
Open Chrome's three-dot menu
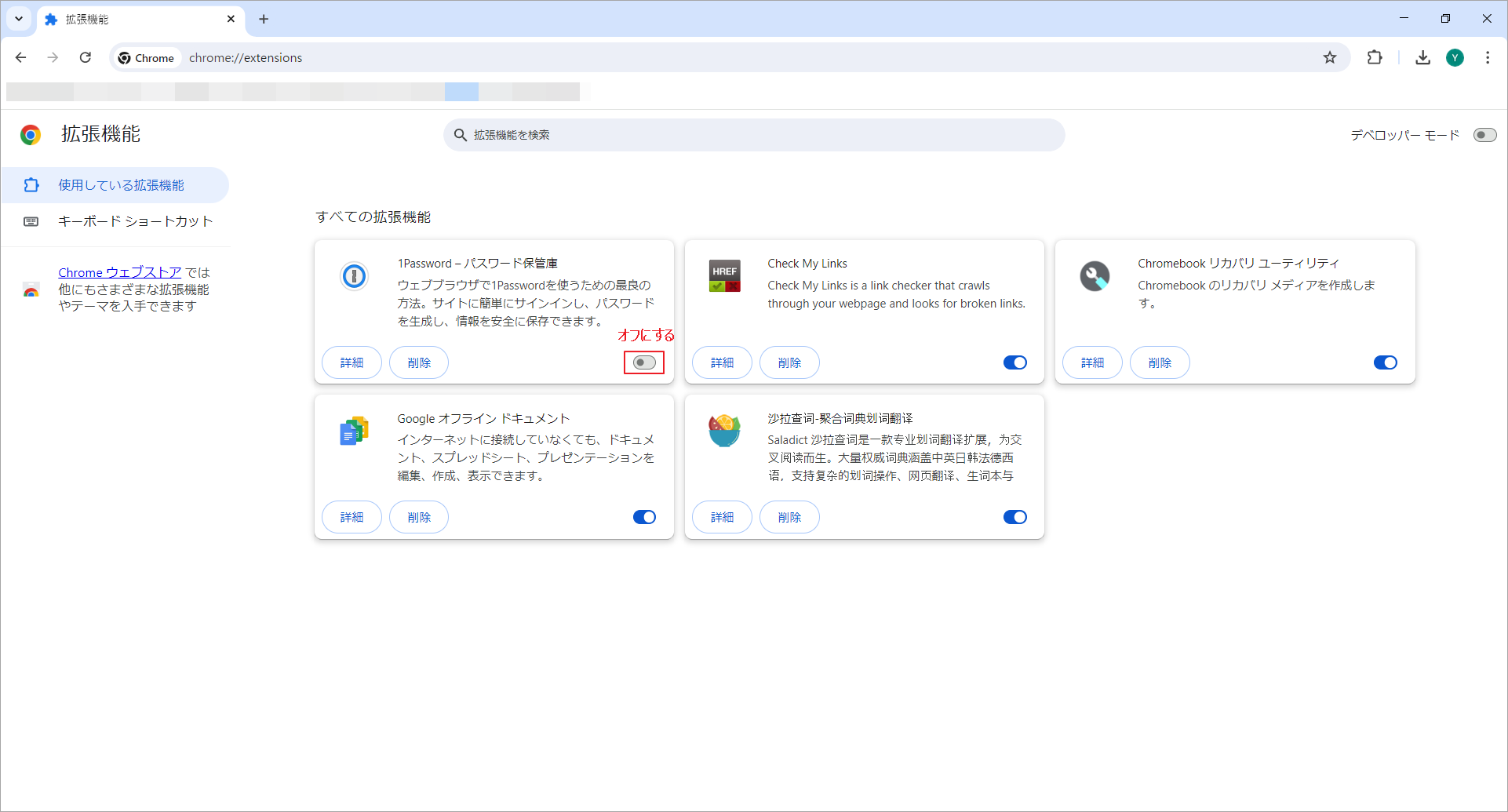coord(1488,57)
